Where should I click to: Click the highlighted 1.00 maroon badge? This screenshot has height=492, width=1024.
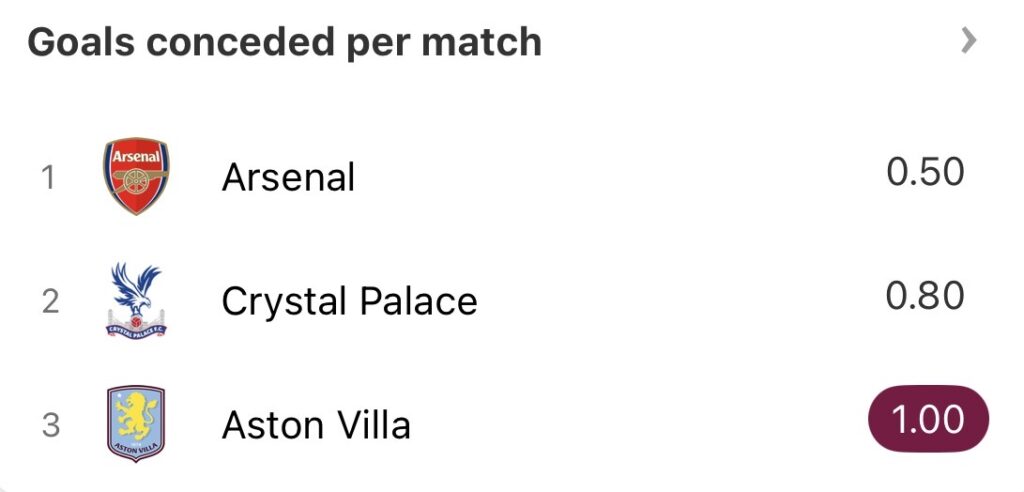click(927, 419)
